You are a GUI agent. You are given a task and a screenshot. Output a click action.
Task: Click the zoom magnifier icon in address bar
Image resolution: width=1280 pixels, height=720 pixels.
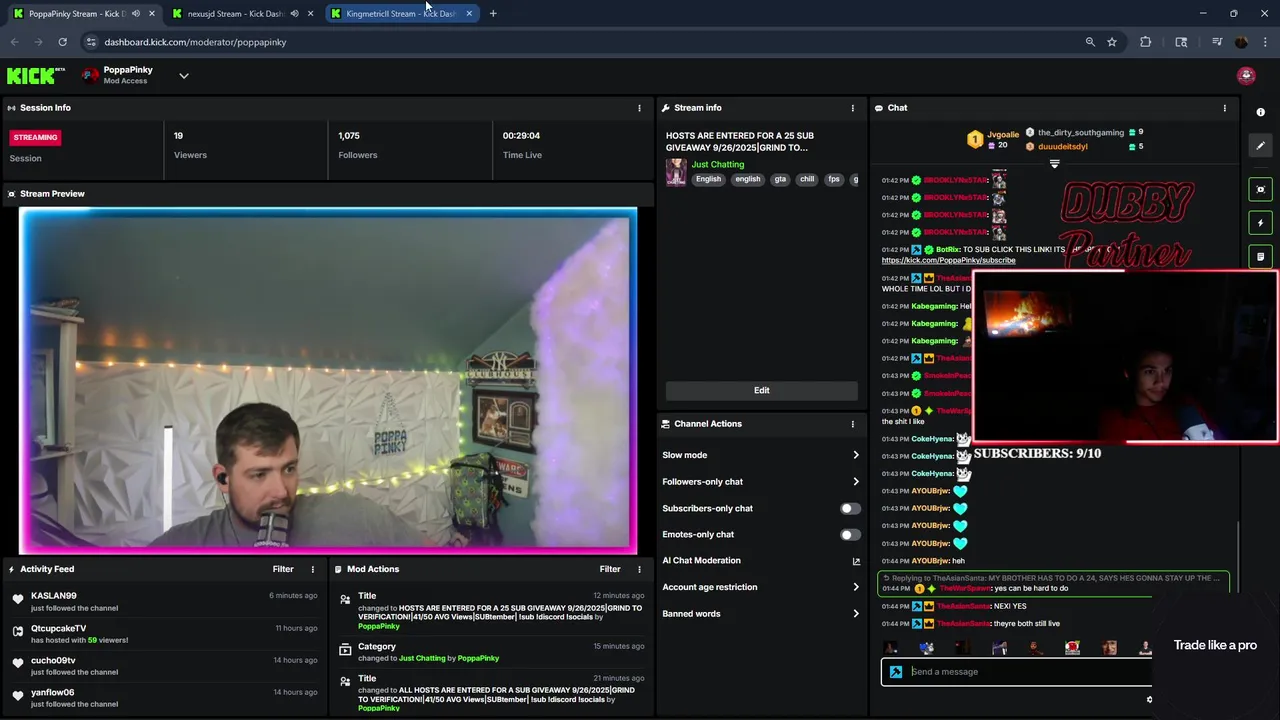(x=1090, y=42)
